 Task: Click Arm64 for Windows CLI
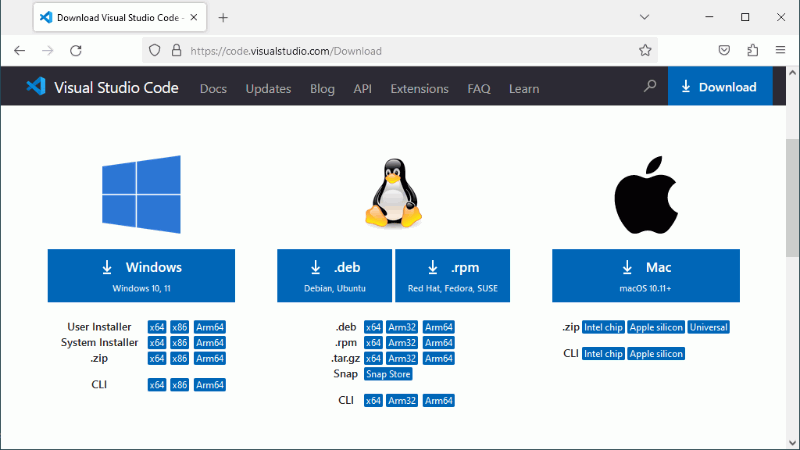click(x=210, y=385)
